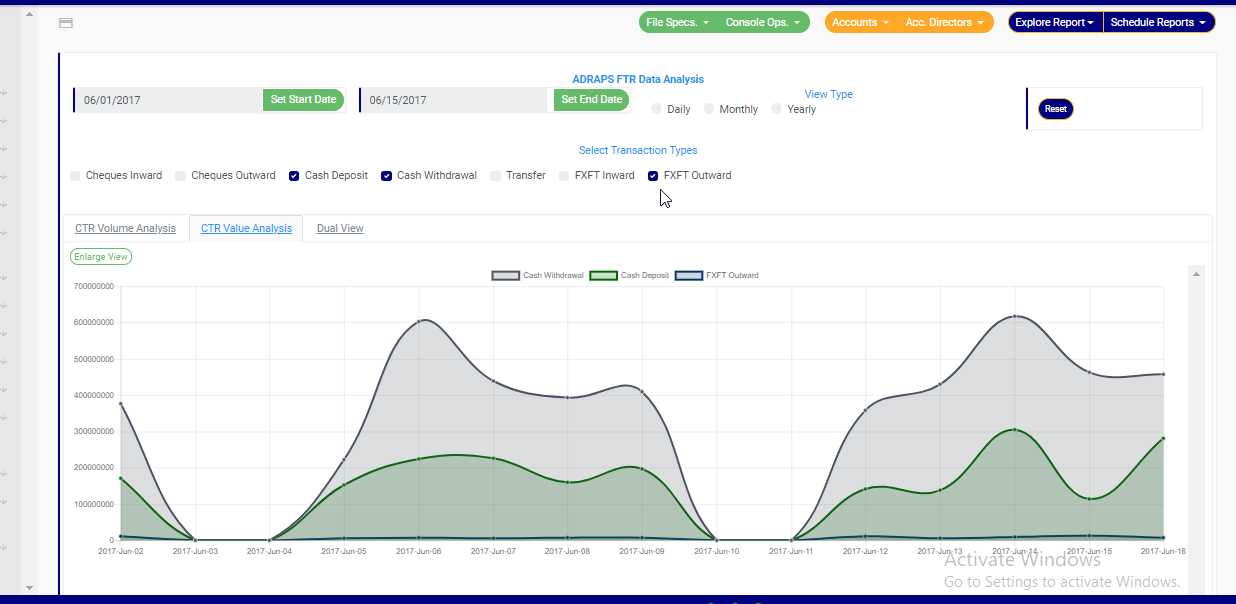Tick the FXFT Inward checkbox
Screen dimensions: 1236x604
564,176
